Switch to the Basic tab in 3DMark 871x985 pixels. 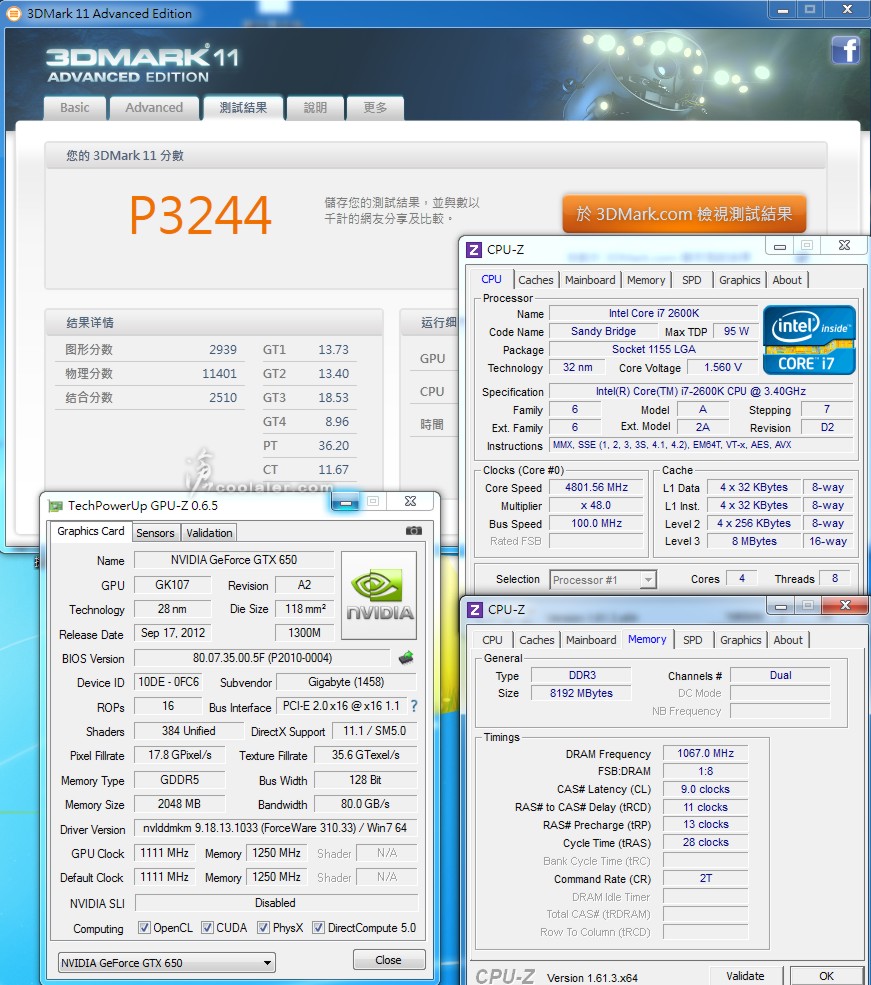click(x=75, y=107)
